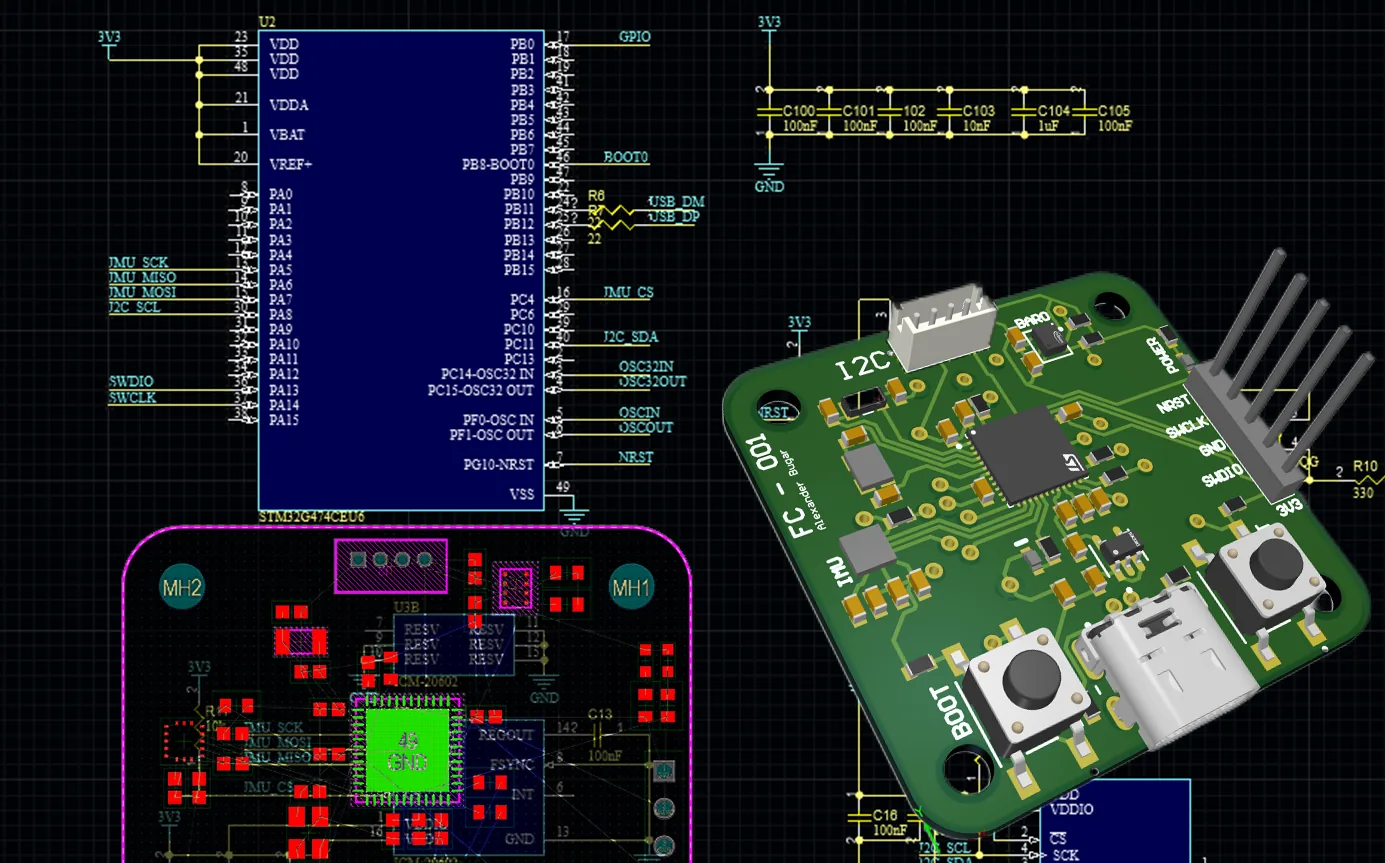
Task: Click the USB-C connector on 3D board
Action: [1167, 667]
